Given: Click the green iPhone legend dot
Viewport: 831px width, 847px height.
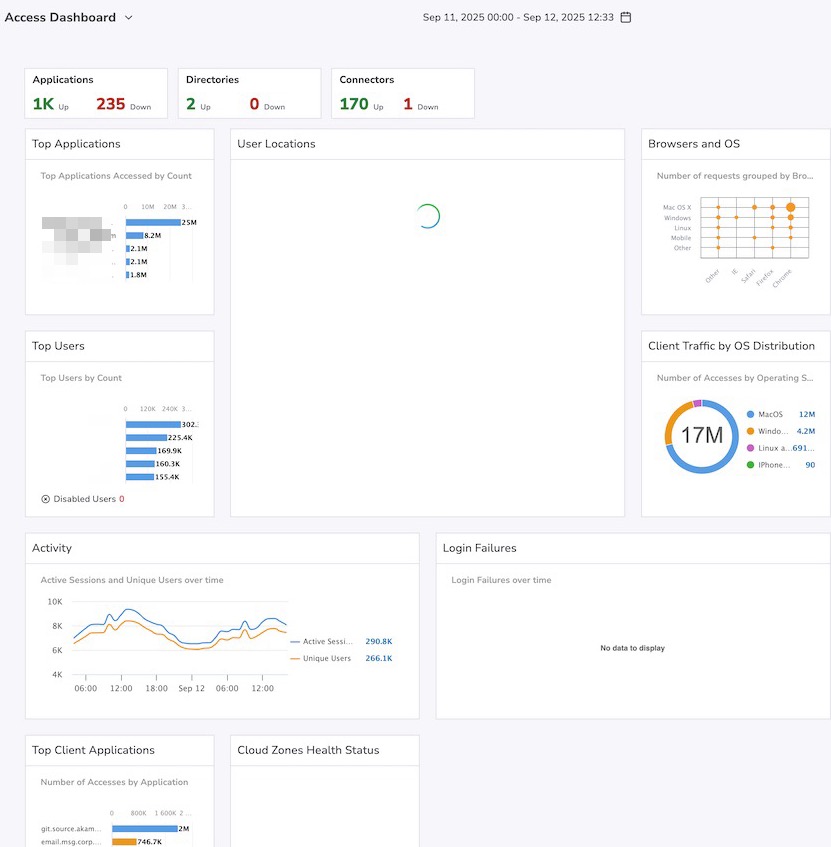Looking at the screenshot, I should (750, 465).
